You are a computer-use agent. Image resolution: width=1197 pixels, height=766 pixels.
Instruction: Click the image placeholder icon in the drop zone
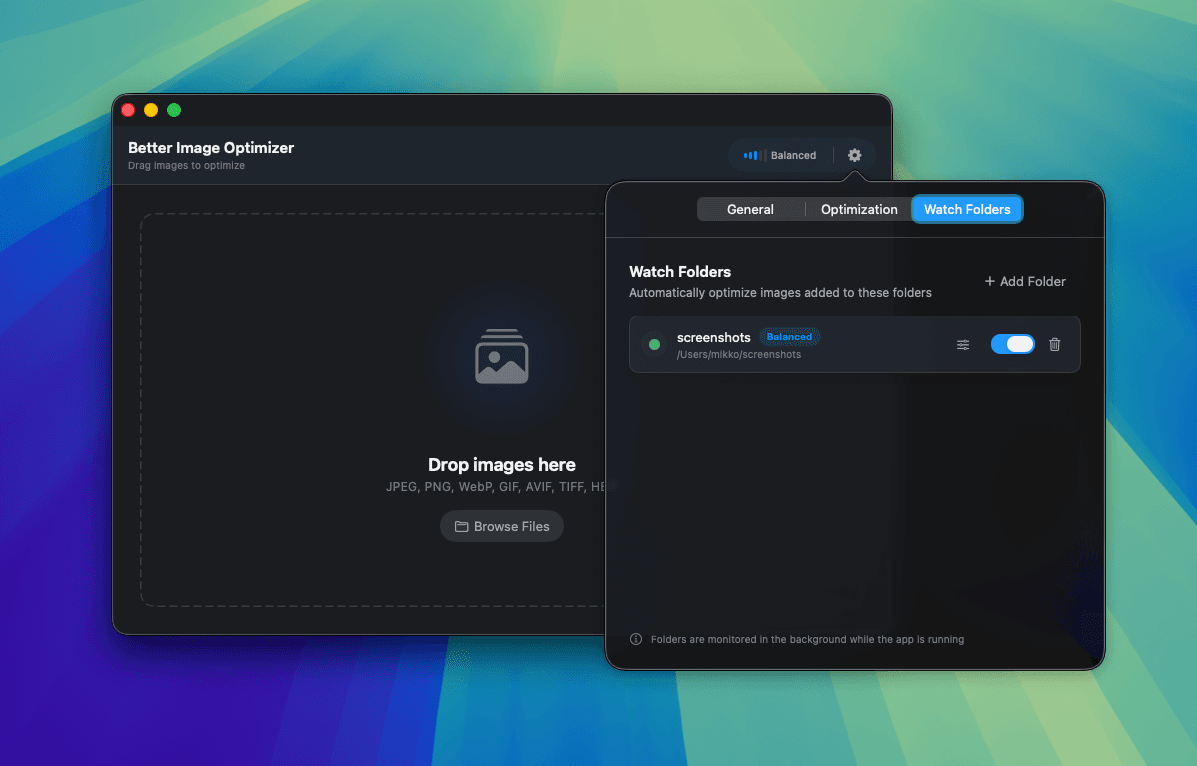click(x=501, y=356)
